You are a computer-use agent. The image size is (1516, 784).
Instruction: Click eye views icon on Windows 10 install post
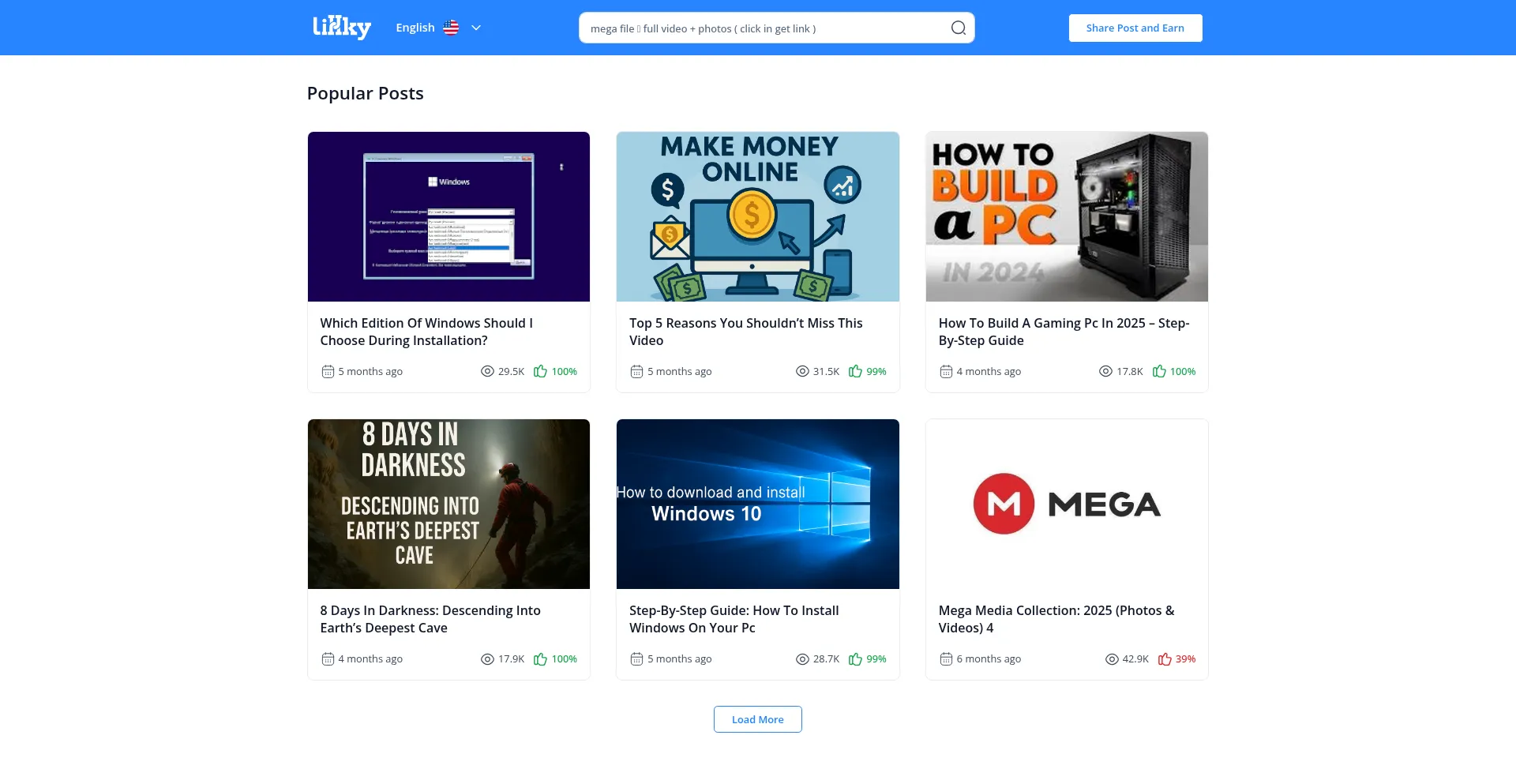coord(802,659)
